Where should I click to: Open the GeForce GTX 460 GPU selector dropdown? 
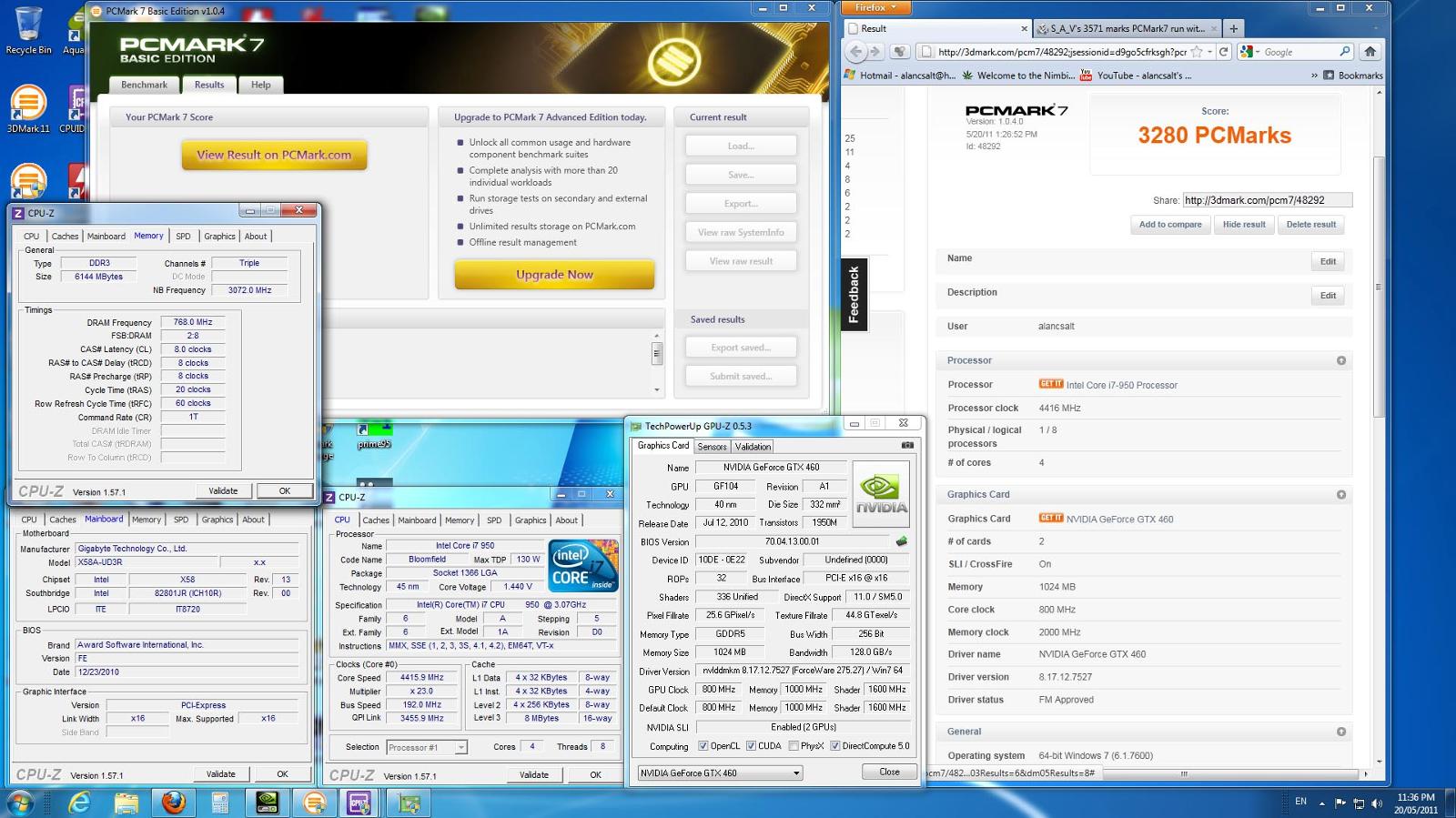pyautogui.click(x=719, y=773)
